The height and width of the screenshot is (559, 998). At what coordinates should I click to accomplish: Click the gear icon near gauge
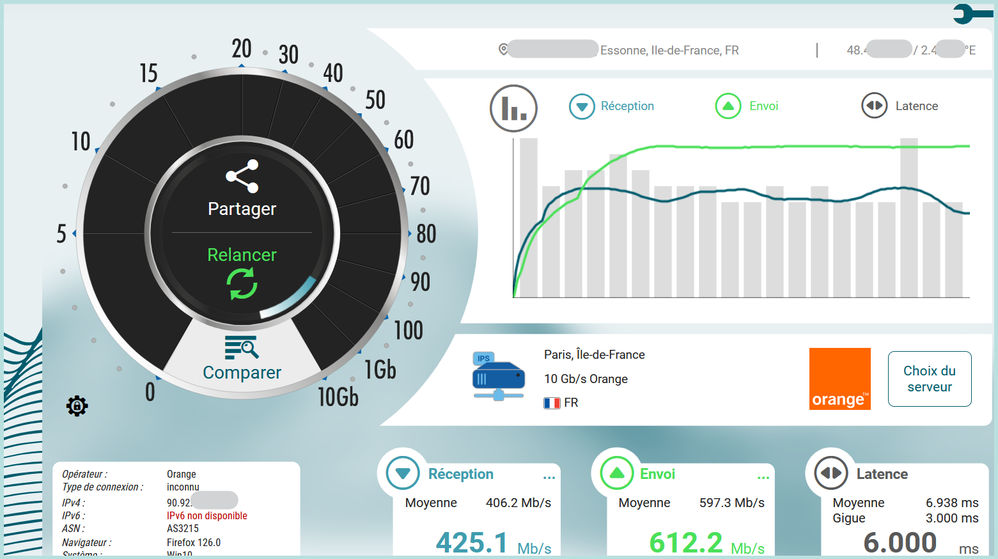[x=77, y=406]
